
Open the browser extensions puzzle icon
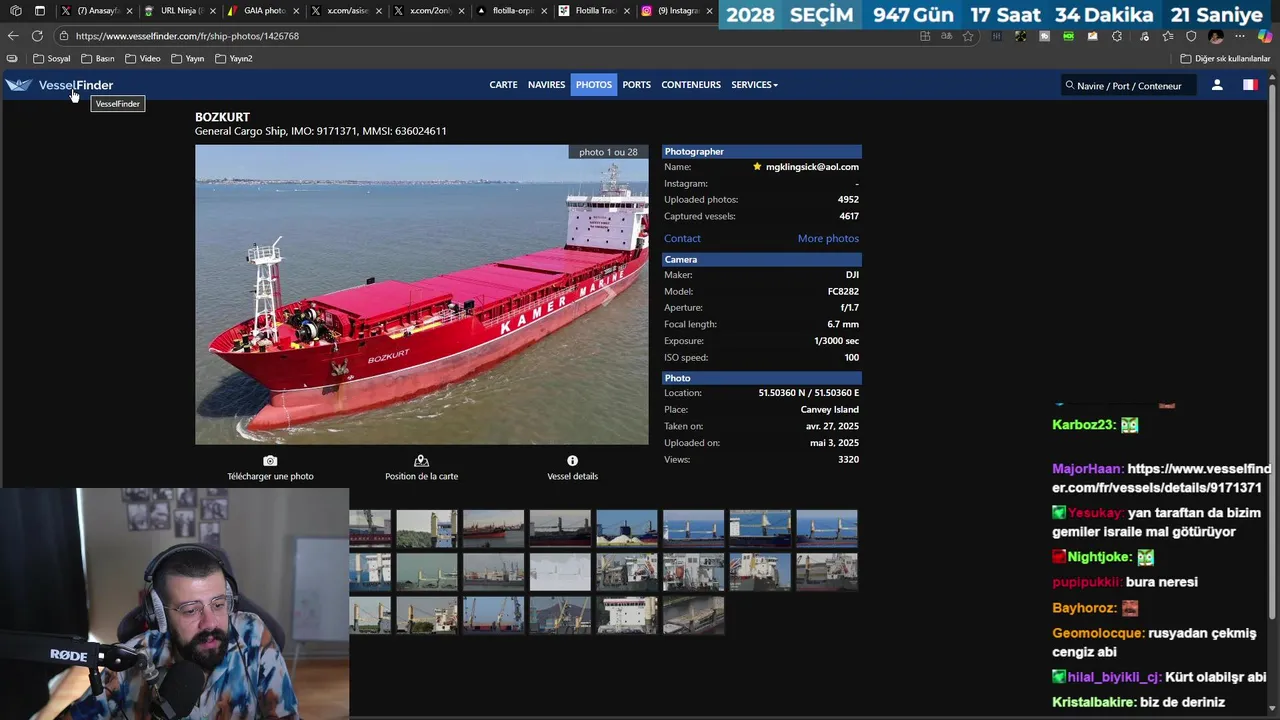[x=1117, y=36]
